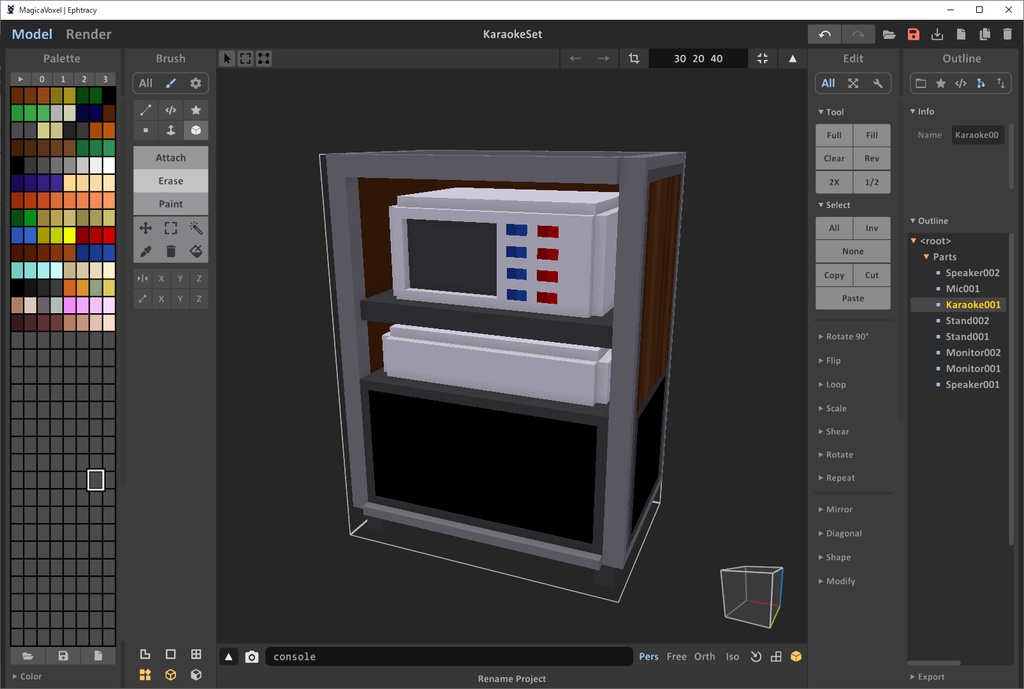Expand the Export section
1024x689 pixels.
pyautogui.click(x=927, y=677)
